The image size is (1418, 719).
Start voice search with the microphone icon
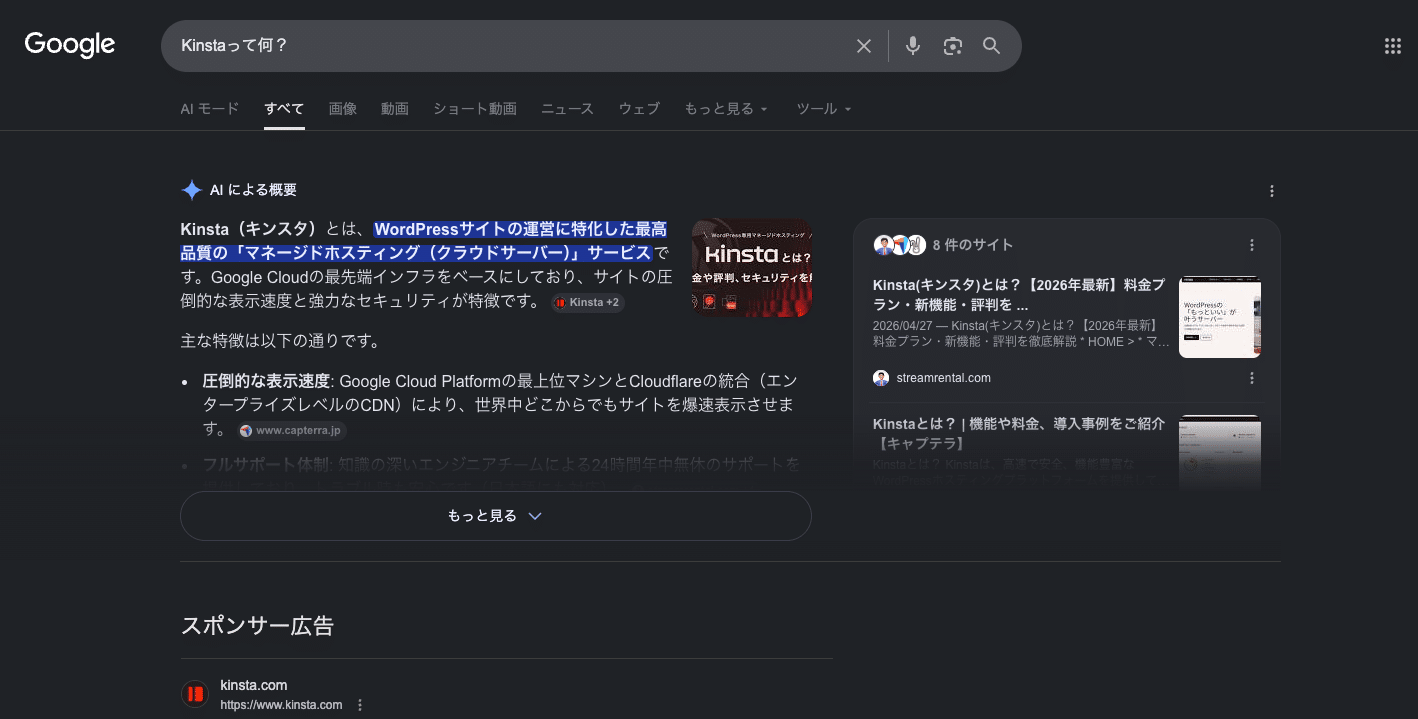[x=912, y=46]
